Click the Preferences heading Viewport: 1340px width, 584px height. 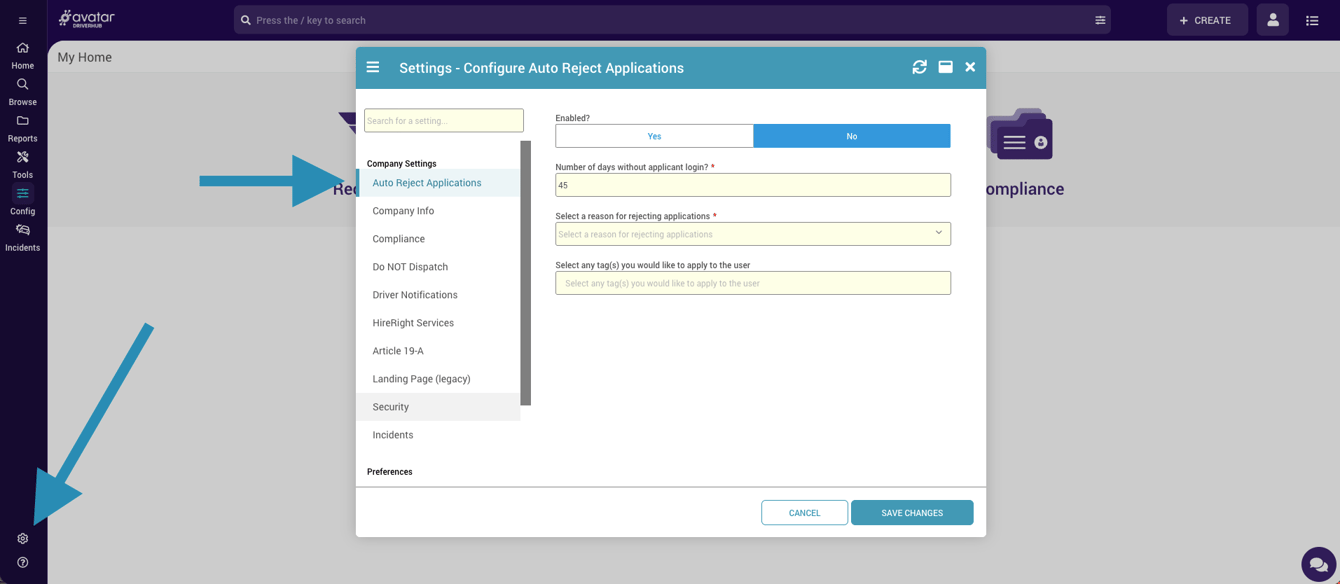point(389,471)
